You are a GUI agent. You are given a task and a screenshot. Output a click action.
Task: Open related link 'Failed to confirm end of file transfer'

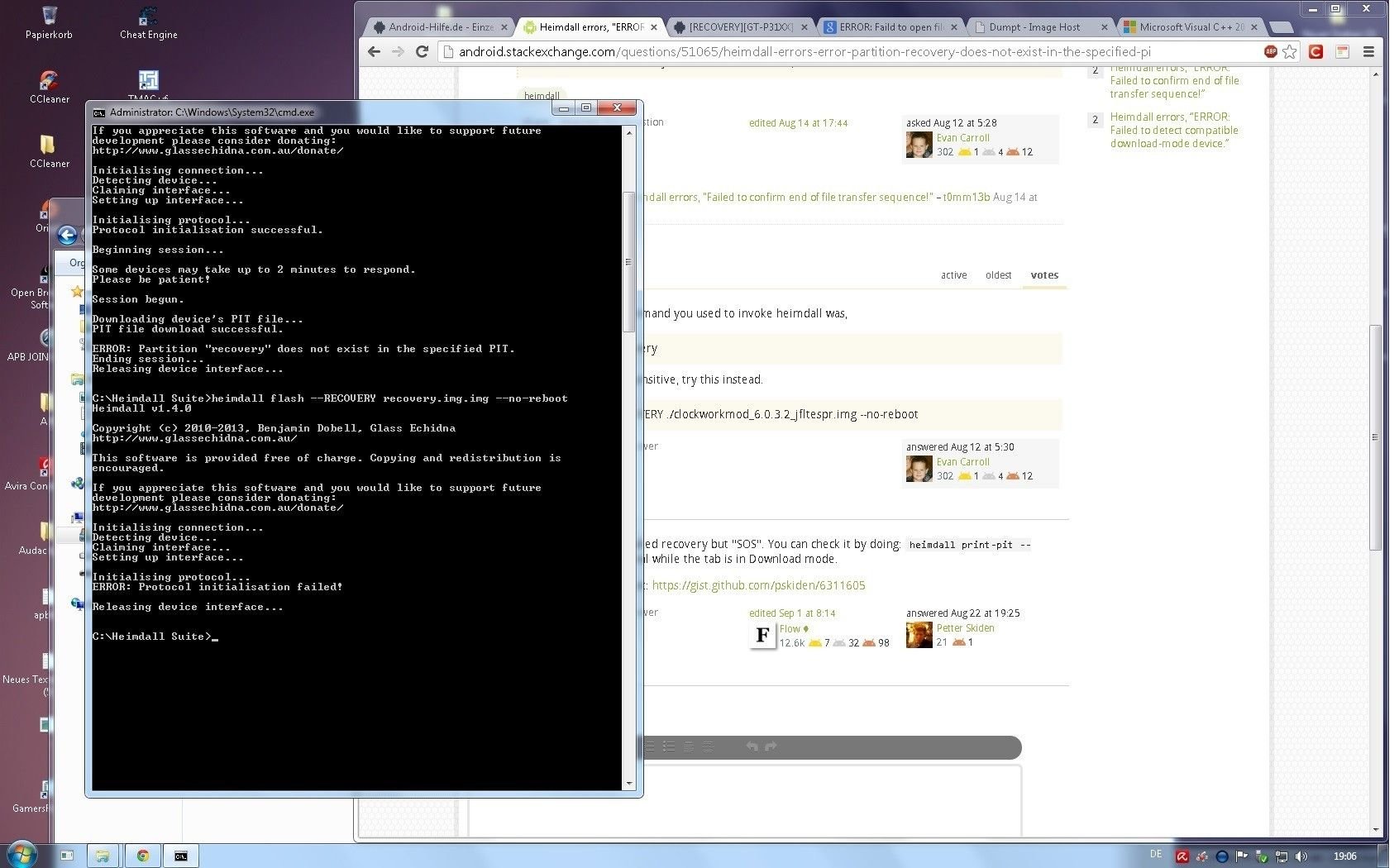point(1174,80)
